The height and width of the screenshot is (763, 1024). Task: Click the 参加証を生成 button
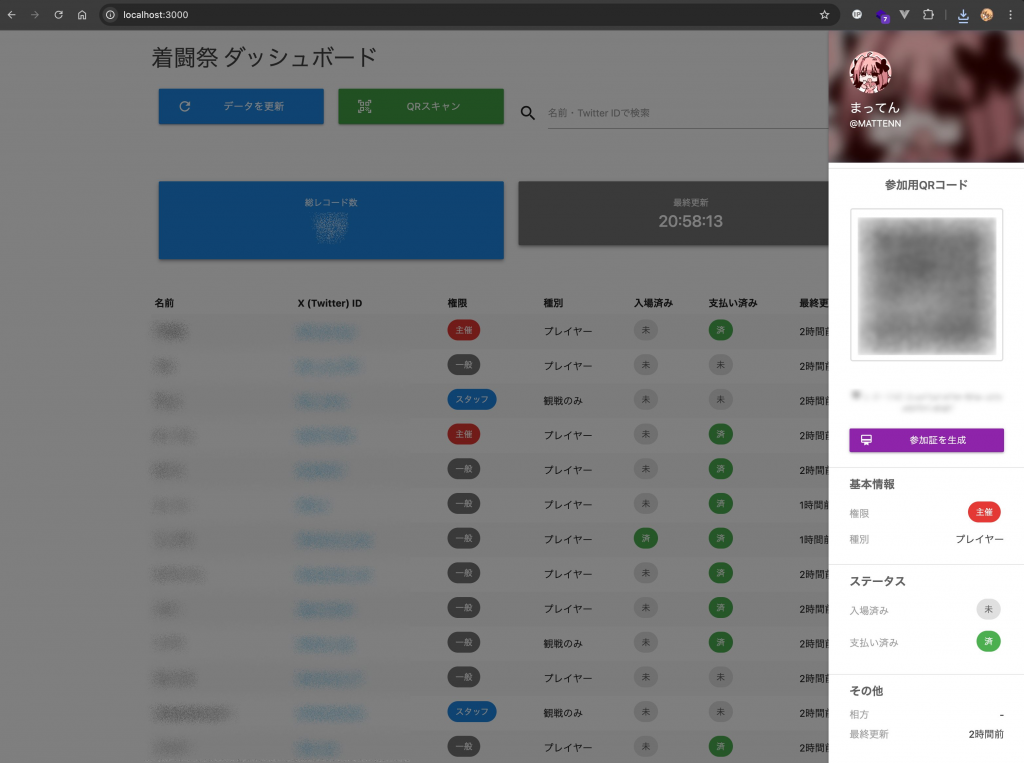point(926,440)
